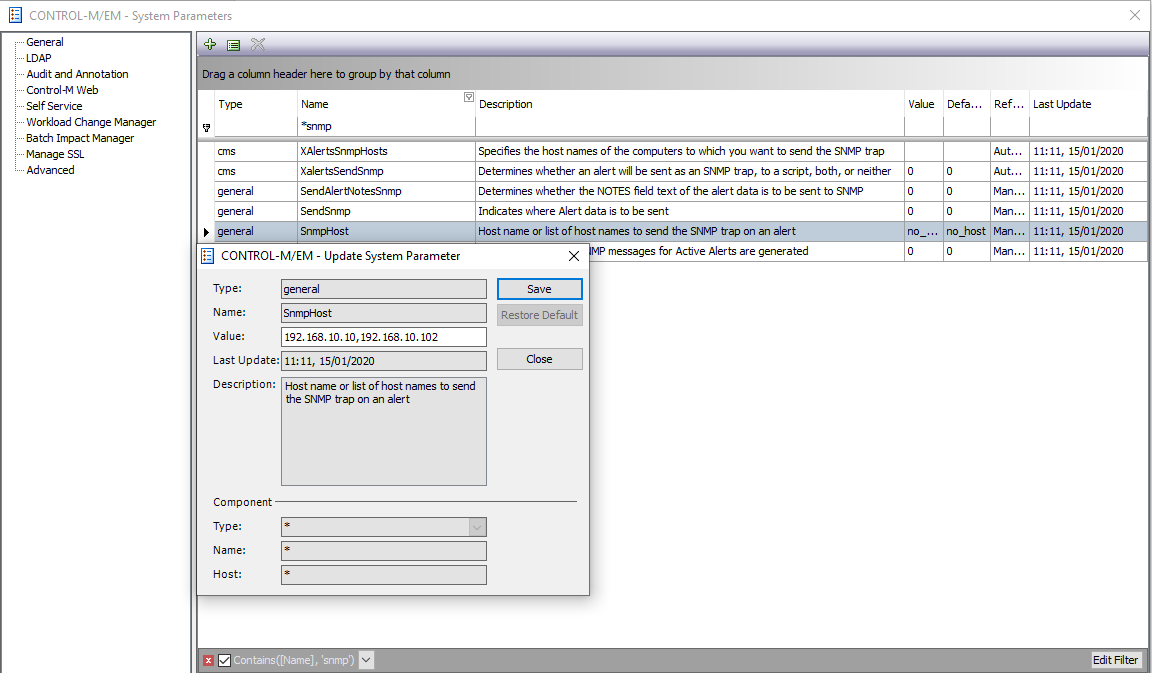1152x673 pixels.
Task: Sort by the Refresh column header
Action: click(x=1009, y=104)
